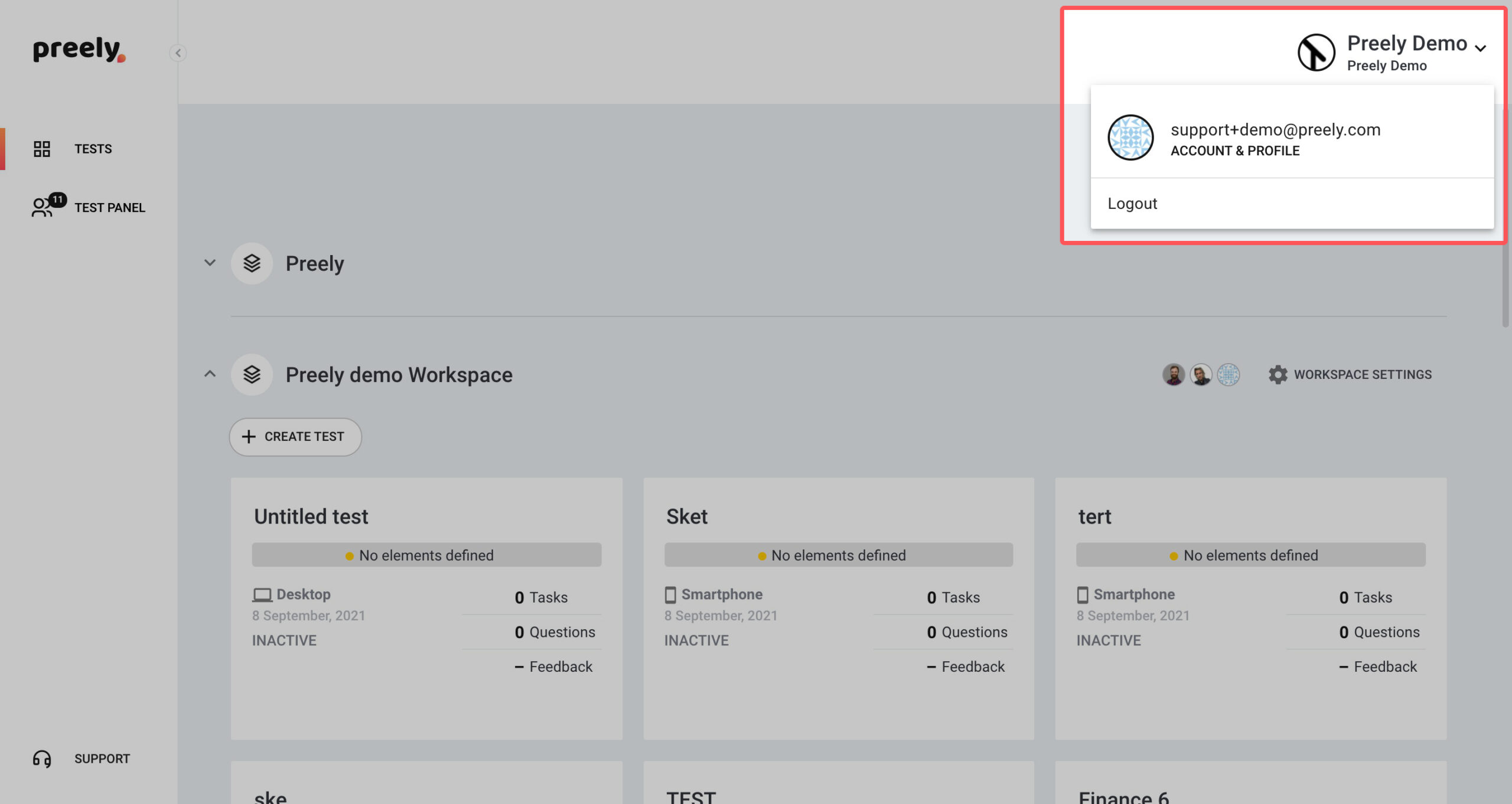The image size is (1512, 804).
Task: Click the support+demo account avatar
Action: [x=1130, y=138]
